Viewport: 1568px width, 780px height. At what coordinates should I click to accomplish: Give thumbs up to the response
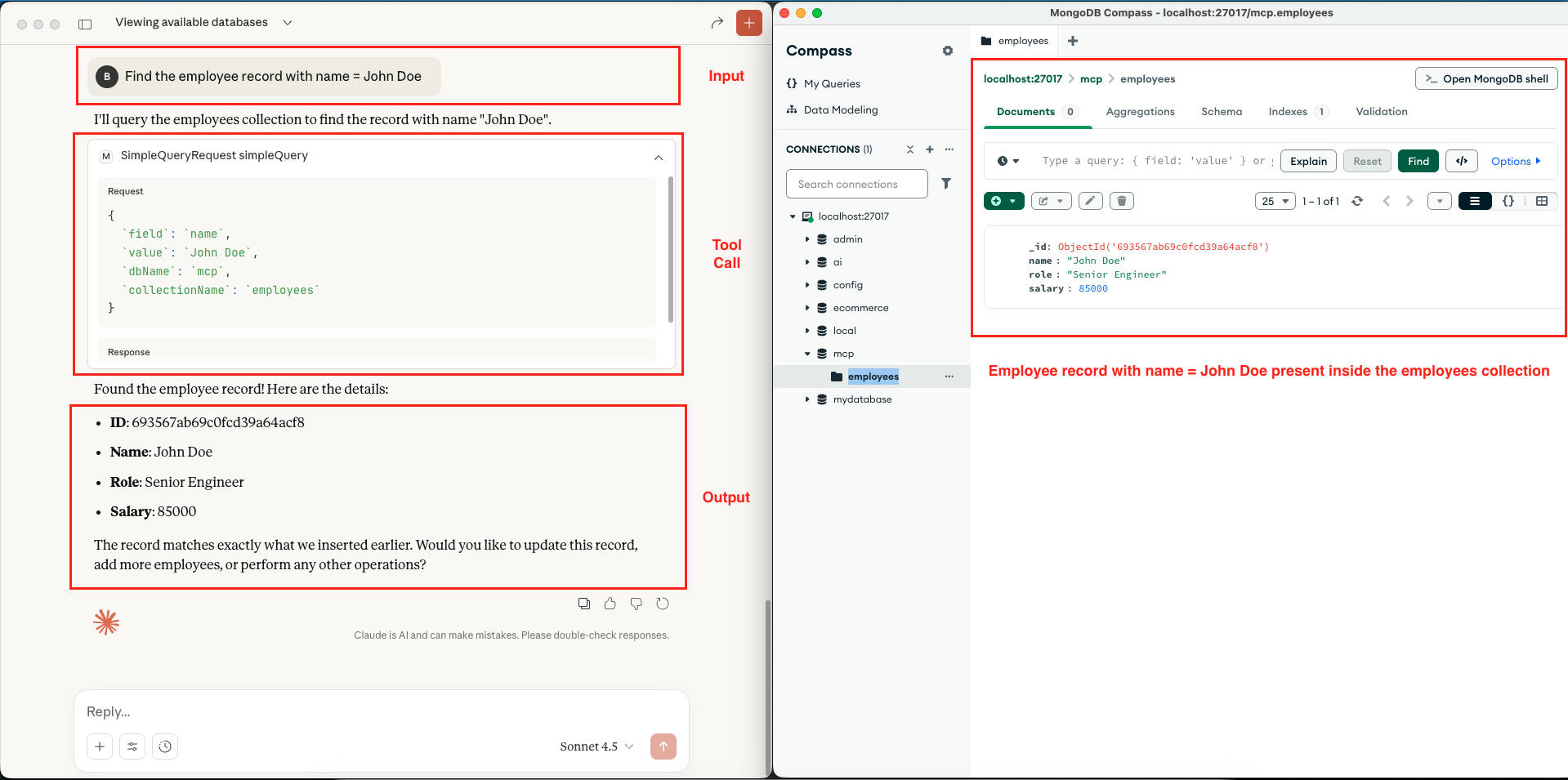[x=610, y=604]
